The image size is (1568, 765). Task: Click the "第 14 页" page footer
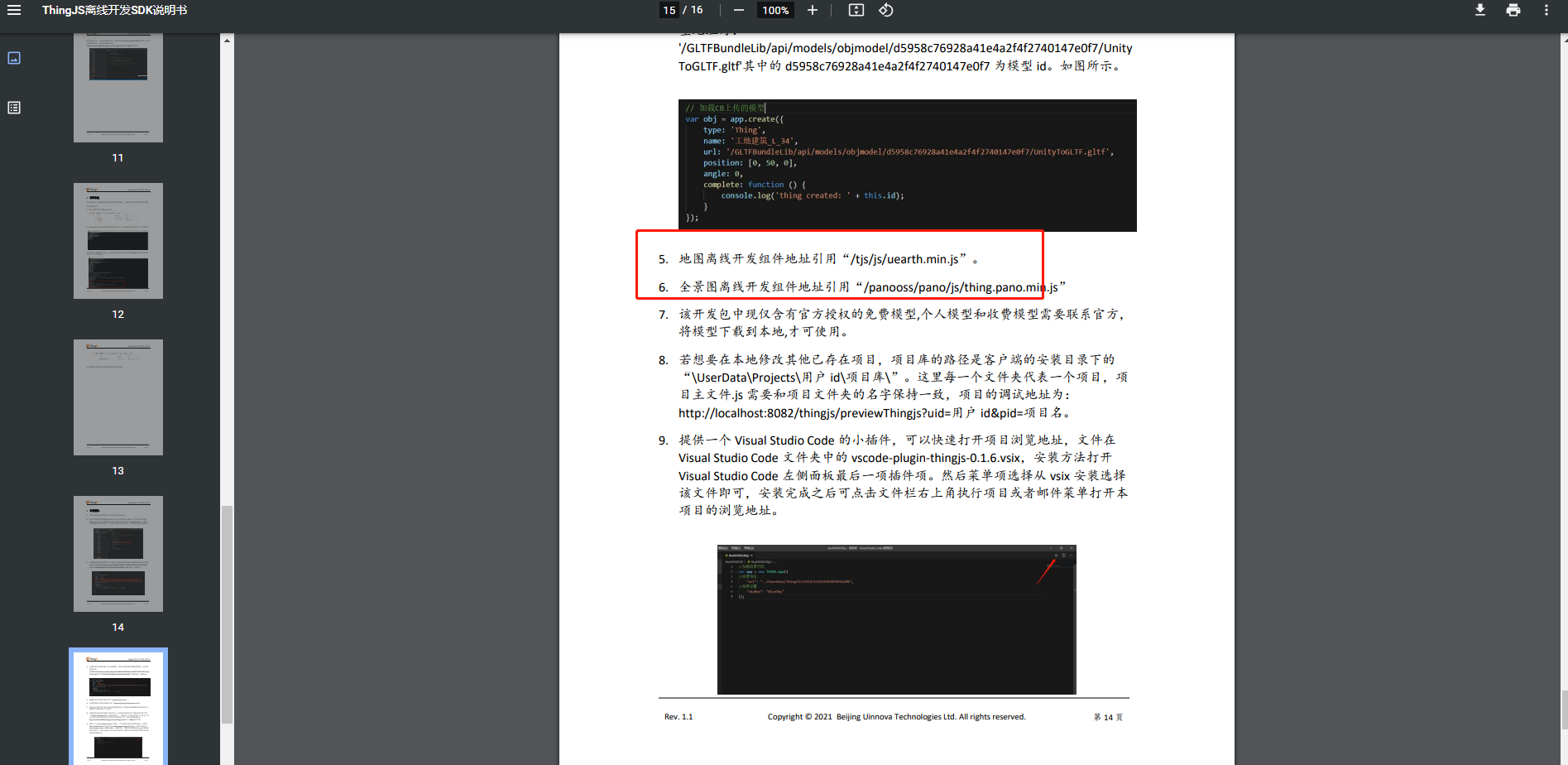(x=1108, y=717)
